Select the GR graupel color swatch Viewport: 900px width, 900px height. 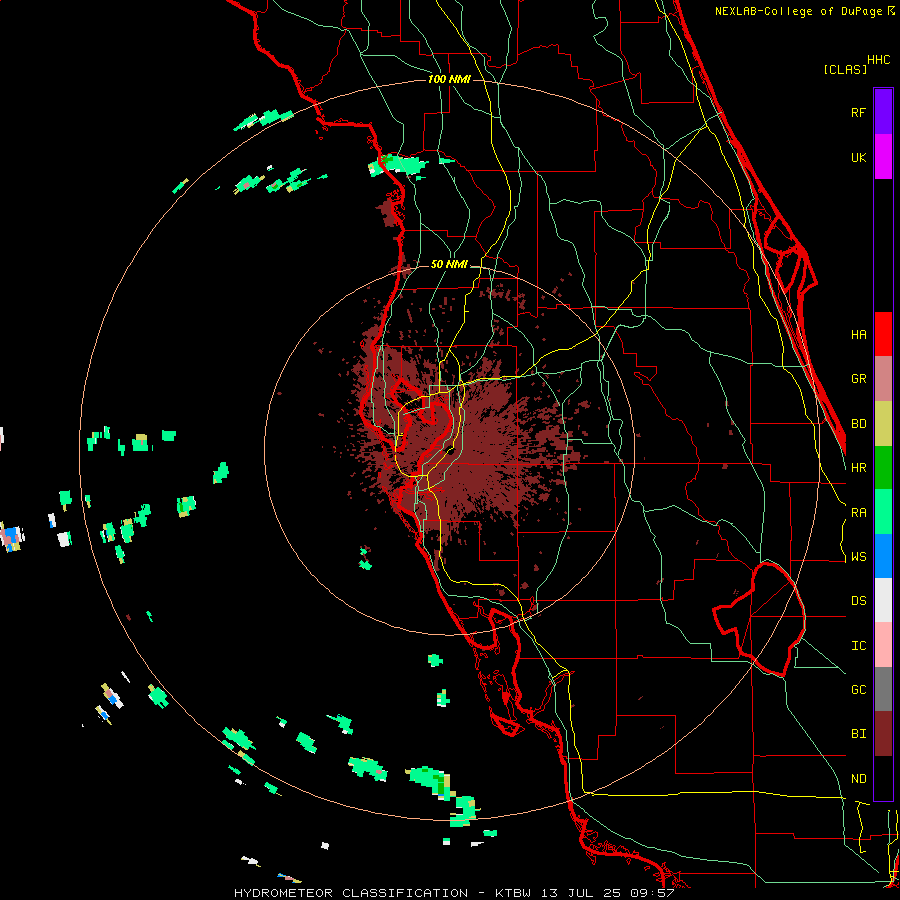pyautogui.click(x=883, y=379)
